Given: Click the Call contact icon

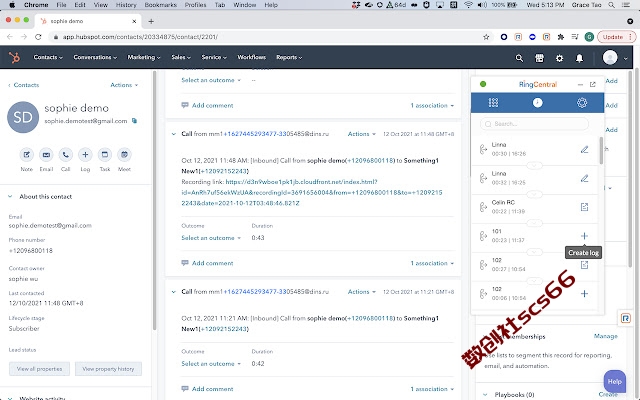Looking at the screenshot, I should coord(65,155).
